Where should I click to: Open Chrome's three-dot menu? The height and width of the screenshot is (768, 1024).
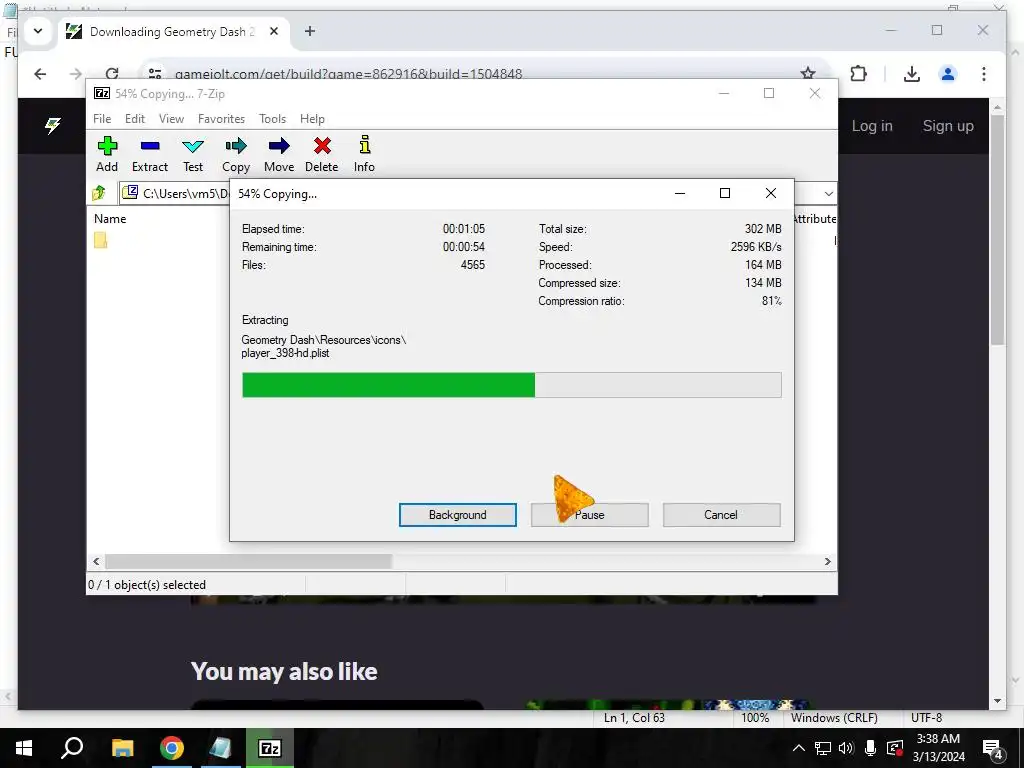pyautogui.click(x=984, y=74)
